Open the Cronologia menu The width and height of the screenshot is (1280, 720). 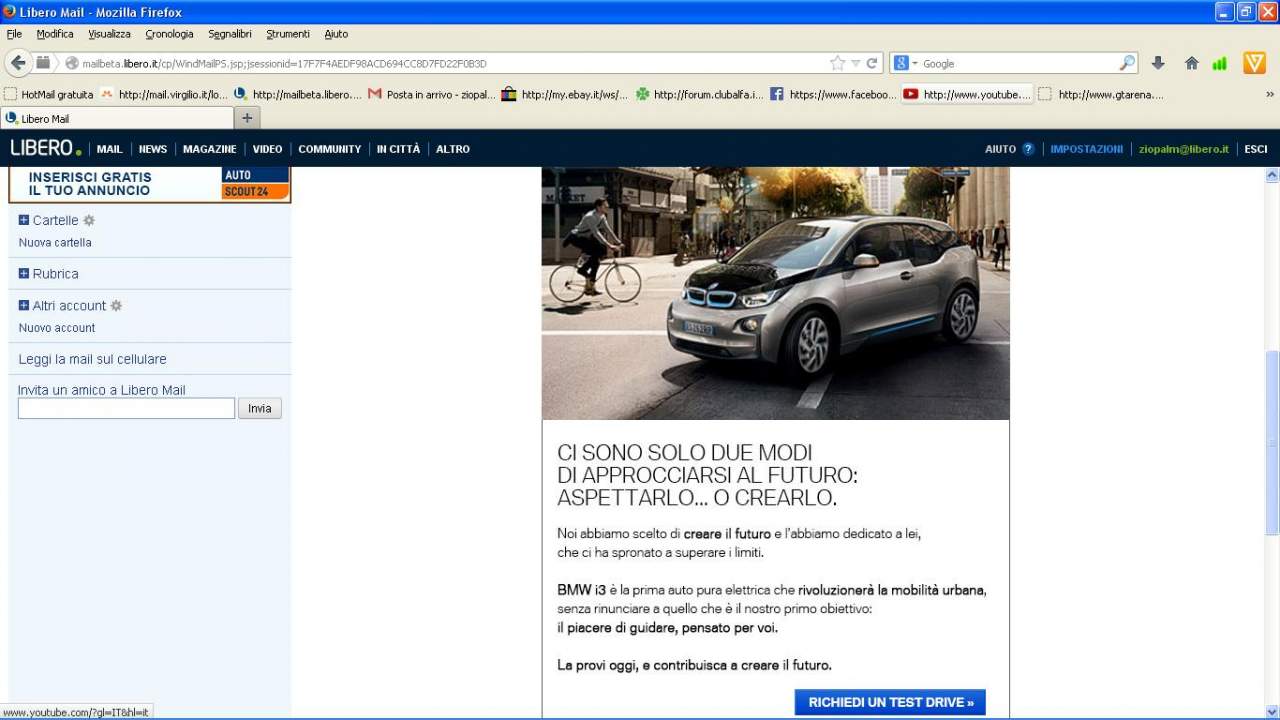[169, 34]
